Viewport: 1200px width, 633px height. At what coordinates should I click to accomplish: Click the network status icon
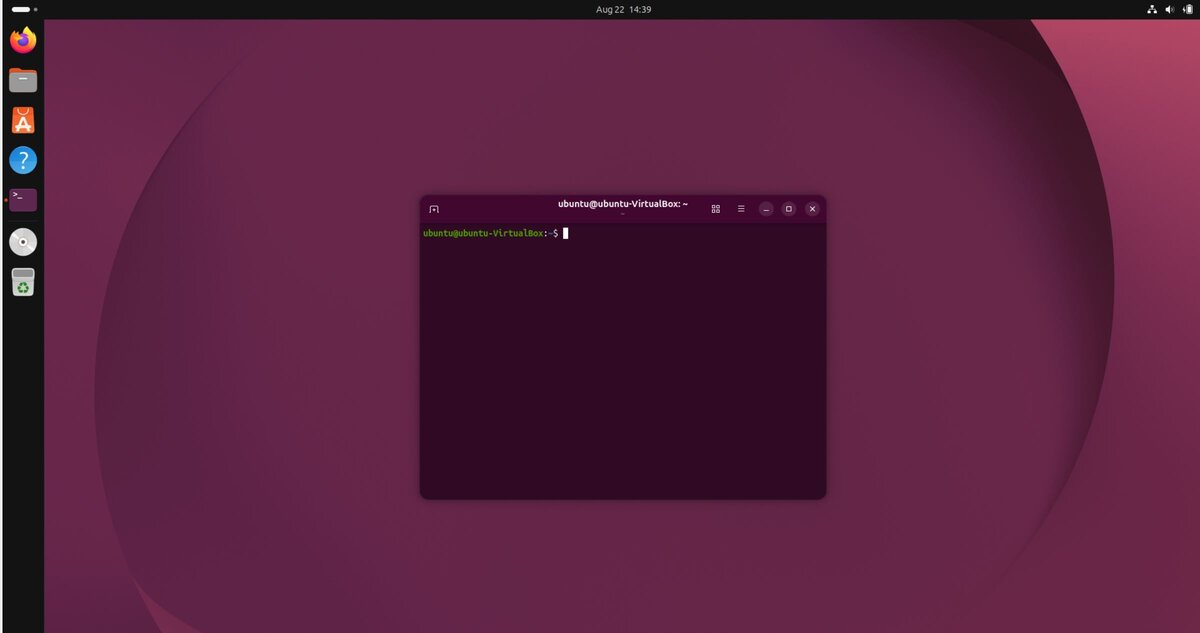(x=1151, y=9)
